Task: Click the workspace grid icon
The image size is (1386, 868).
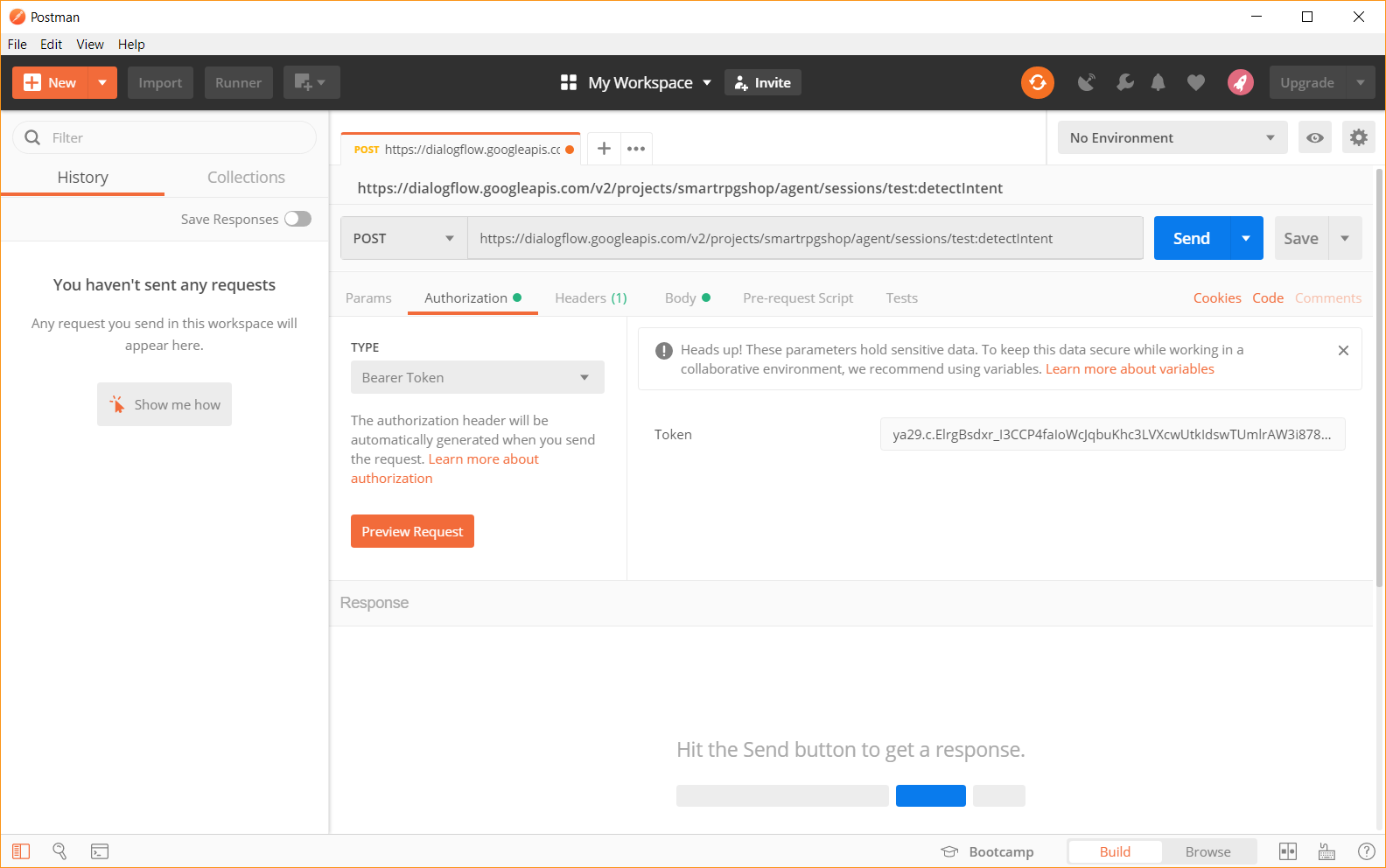Action: coord(569,82)
